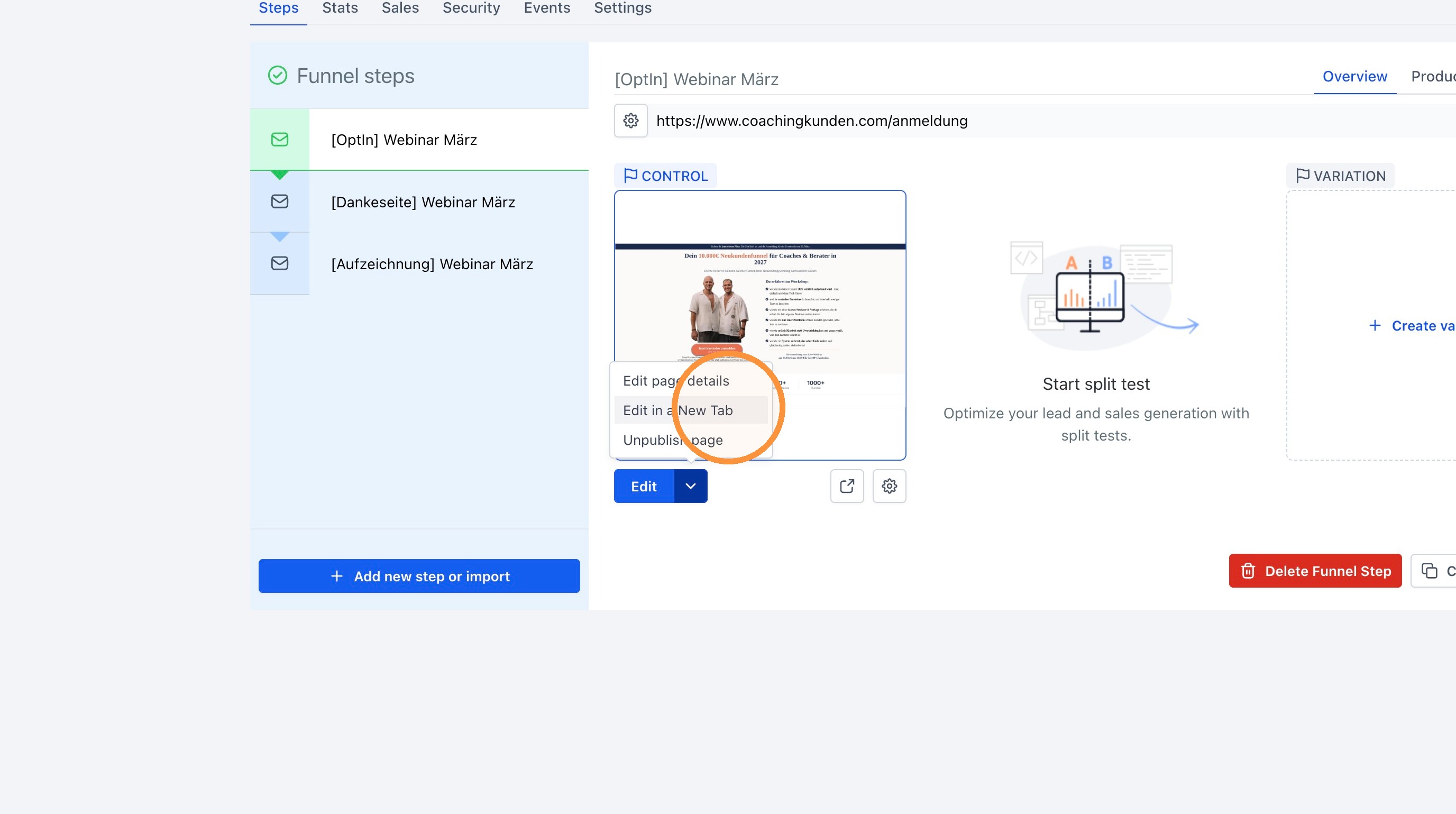Open page settings gear under Control thumbnail

[889, 486]
